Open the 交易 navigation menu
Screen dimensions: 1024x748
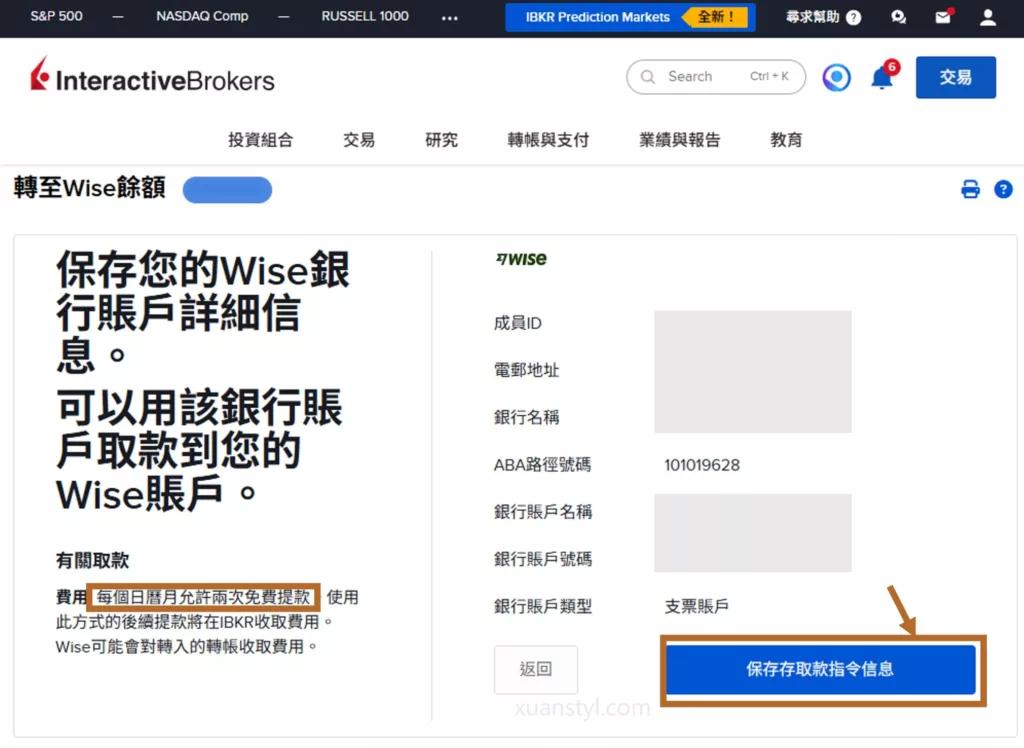[359, 140]
